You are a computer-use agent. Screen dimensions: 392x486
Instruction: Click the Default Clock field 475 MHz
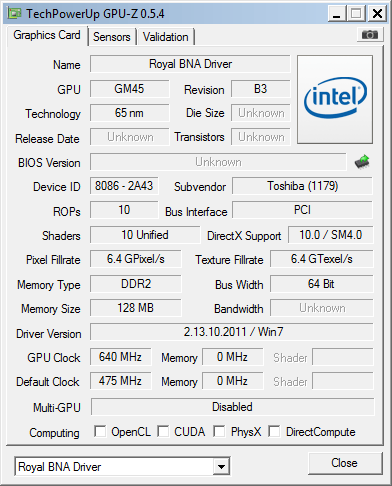point(120,381)
